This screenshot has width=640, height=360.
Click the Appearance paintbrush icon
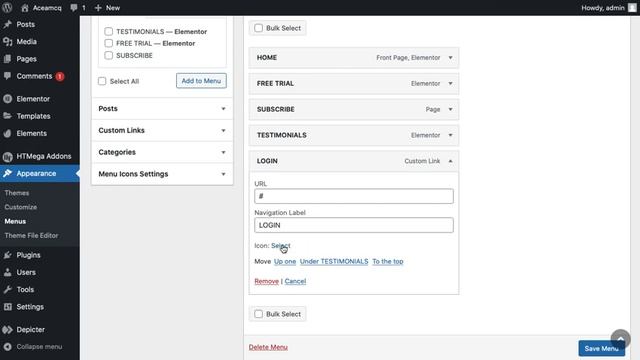[x=7, y=173]
